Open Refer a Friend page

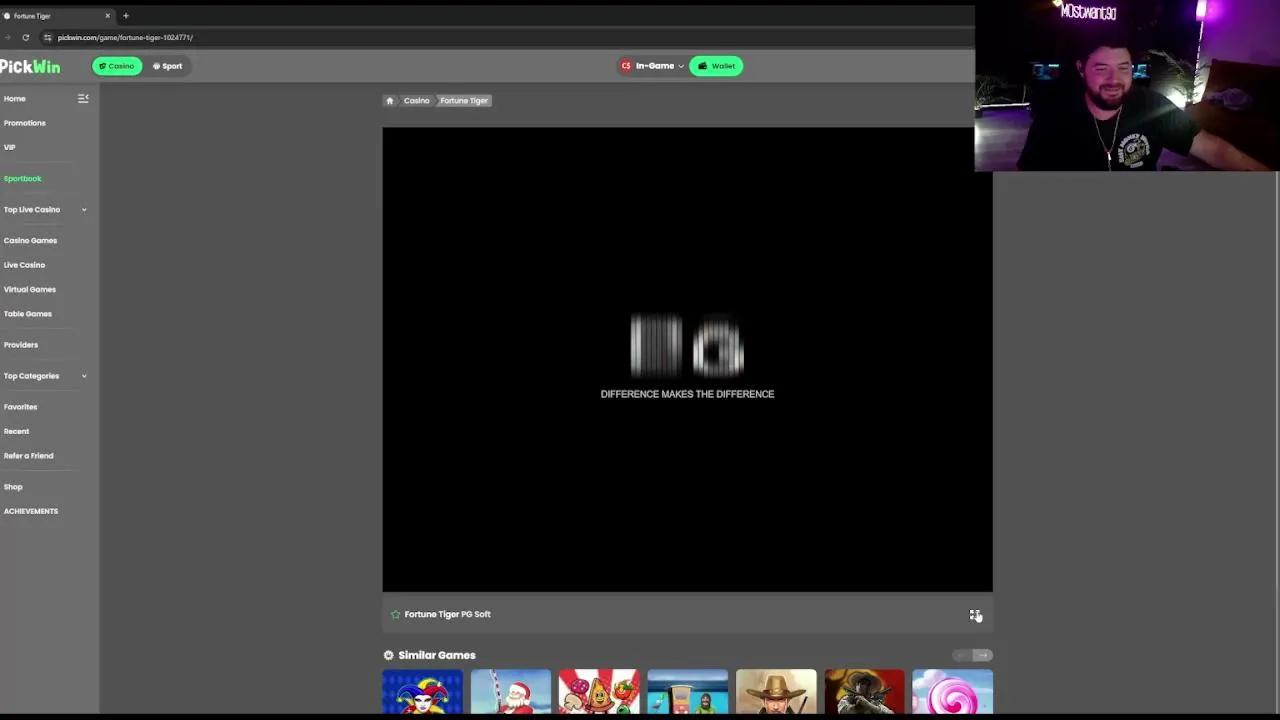(x=29, y=456)
